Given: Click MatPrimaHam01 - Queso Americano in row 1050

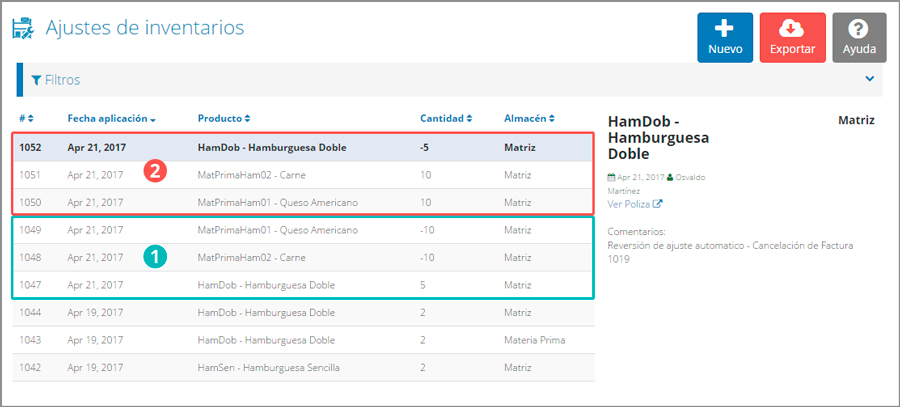Looking at the screenshot, I should [x=278, y=203].
